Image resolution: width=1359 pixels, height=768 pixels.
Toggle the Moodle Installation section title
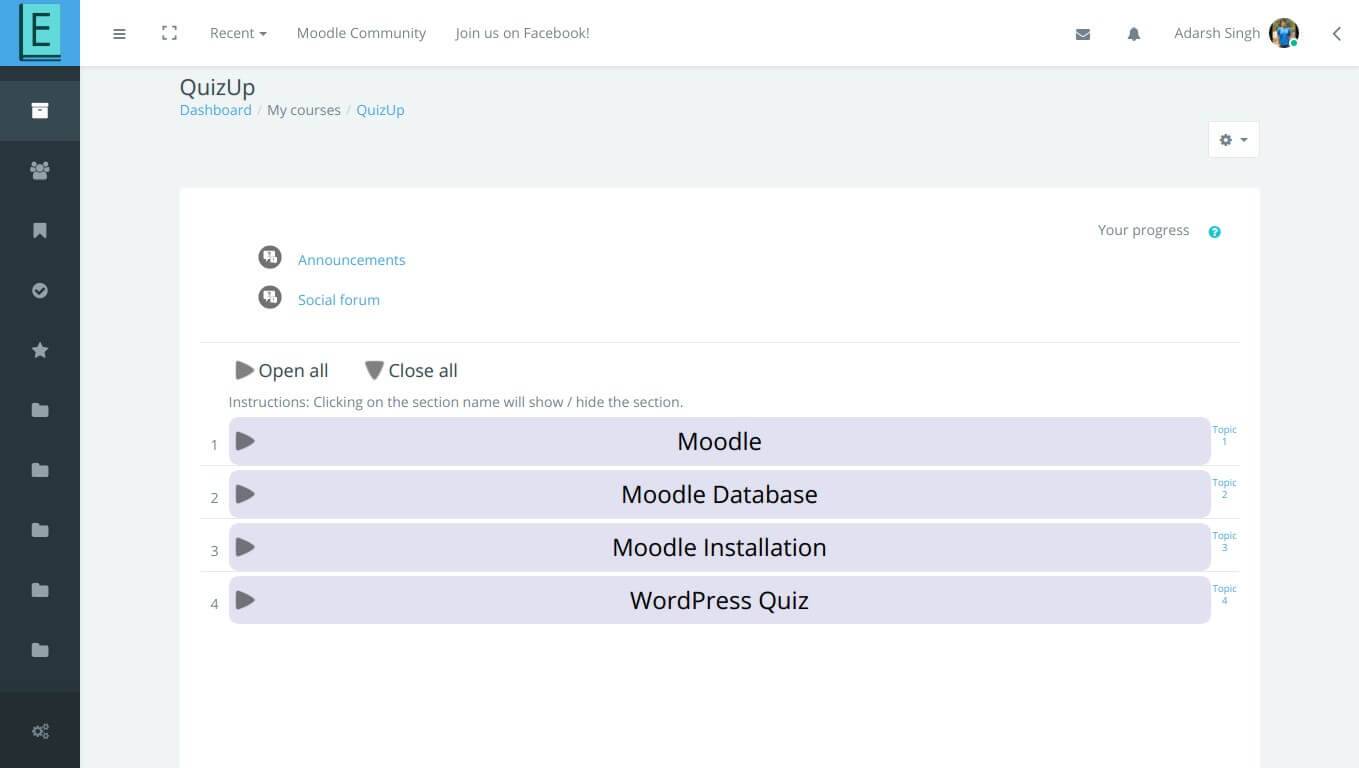pos(719,547)
